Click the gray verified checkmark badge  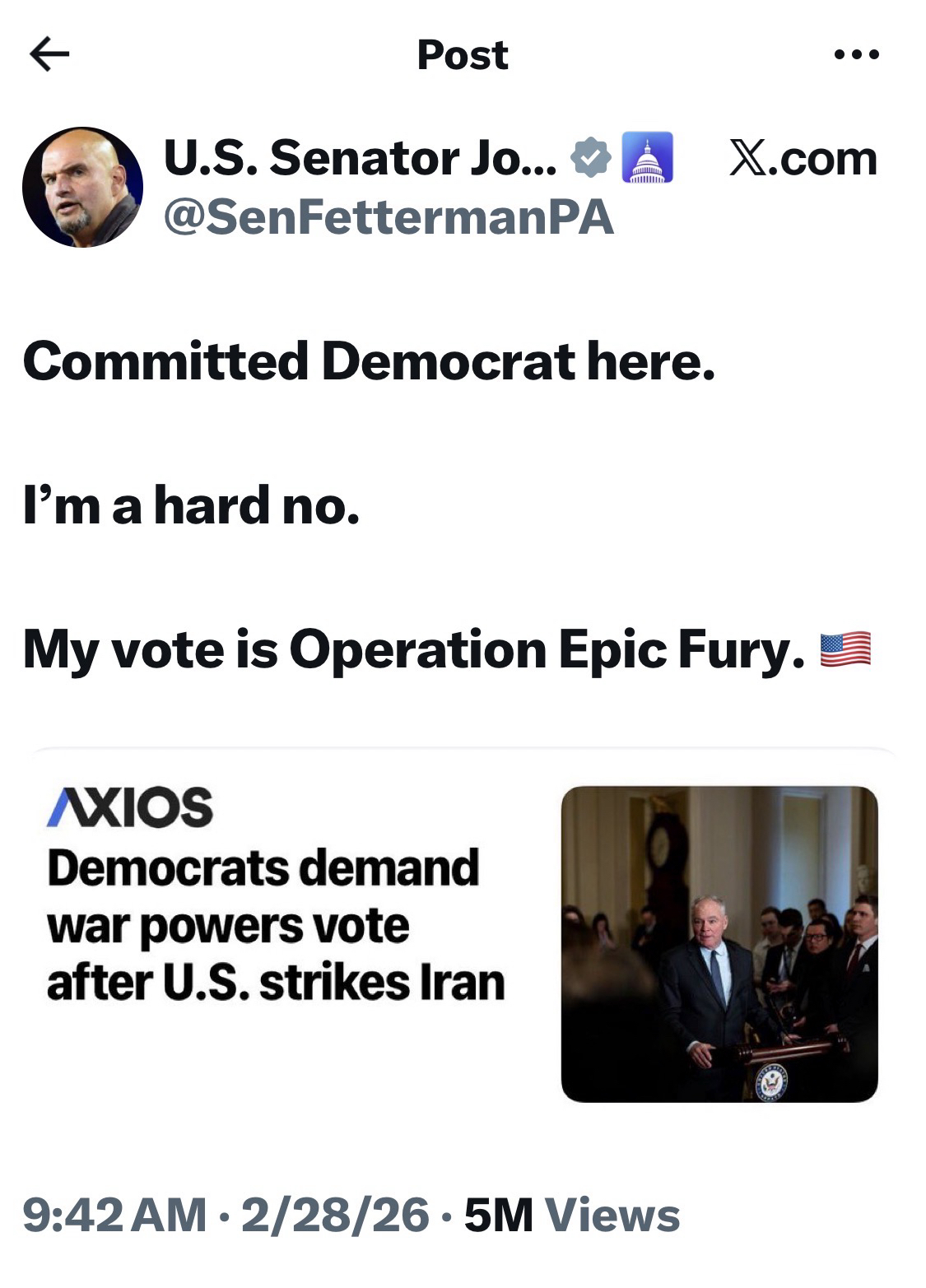(x=591, y=157)
